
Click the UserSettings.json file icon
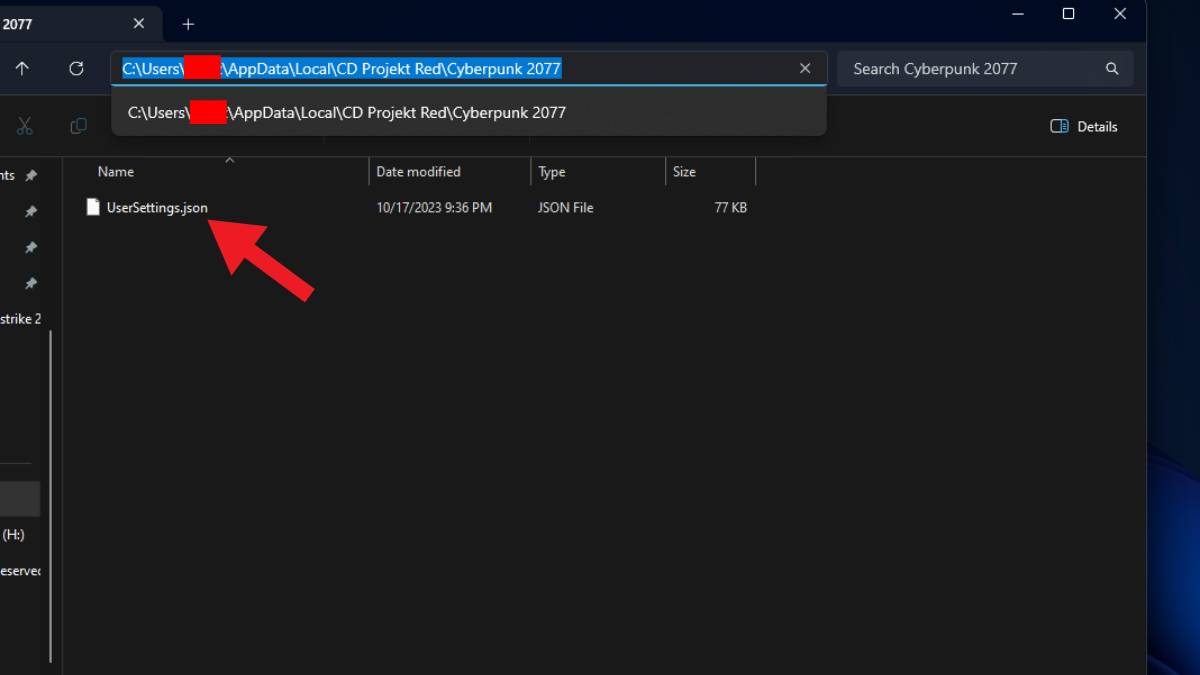[x=93, y=207]
